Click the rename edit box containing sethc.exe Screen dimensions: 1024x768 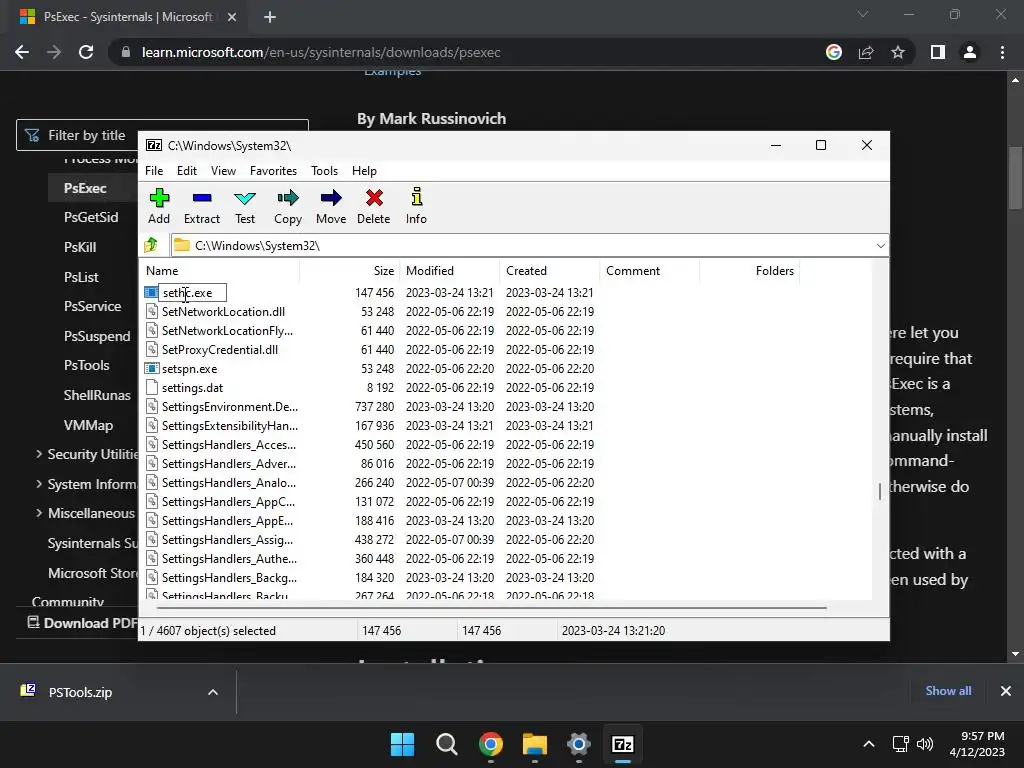pos(193,293)
